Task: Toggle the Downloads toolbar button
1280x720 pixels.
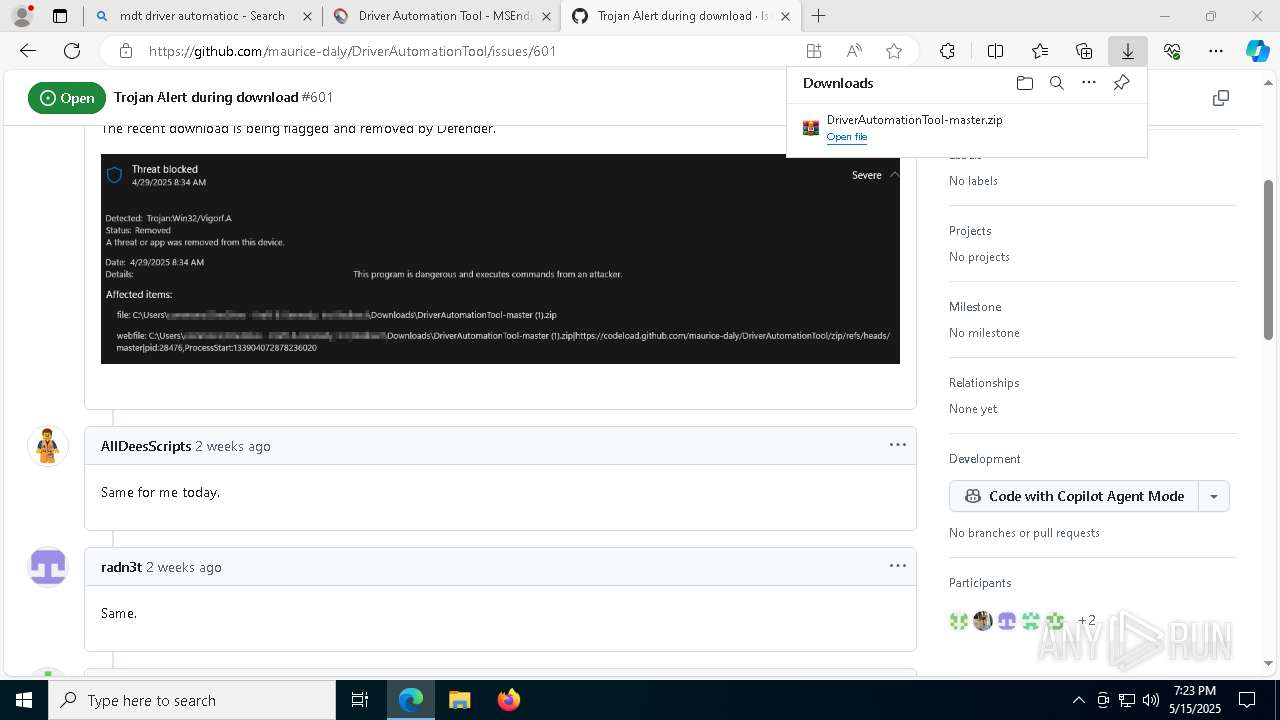Action: (1127, 51)
